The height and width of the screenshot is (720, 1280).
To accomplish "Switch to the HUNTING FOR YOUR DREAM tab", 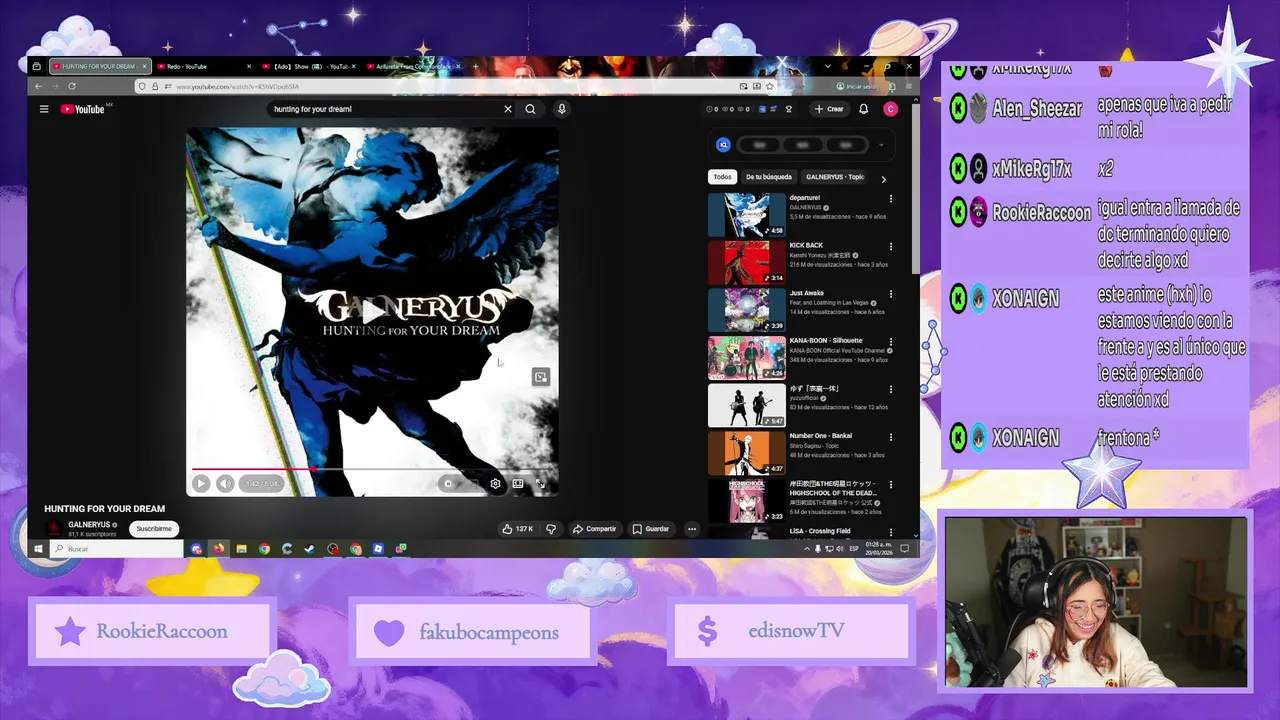I will 99,66.
